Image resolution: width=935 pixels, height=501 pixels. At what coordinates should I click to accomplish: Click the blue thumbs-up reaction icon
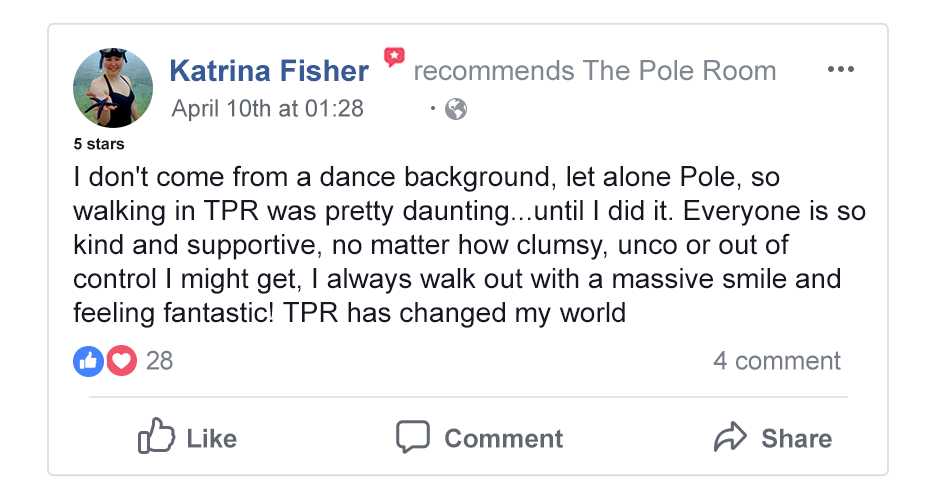(88, 361)
